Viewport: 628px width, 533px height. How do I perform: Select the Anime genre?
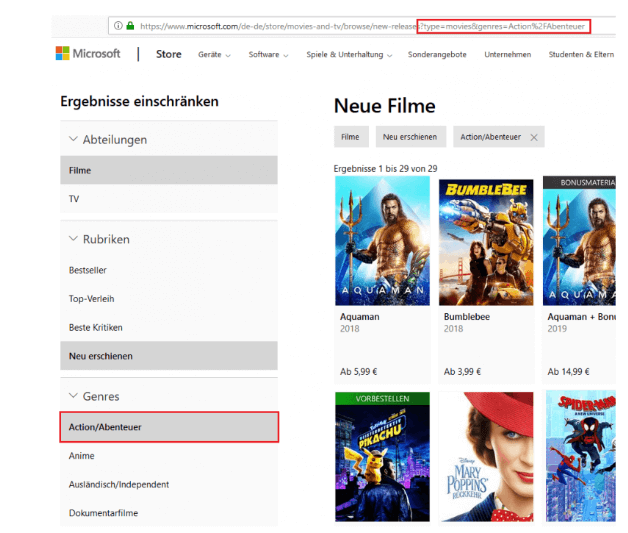[169, 456]
